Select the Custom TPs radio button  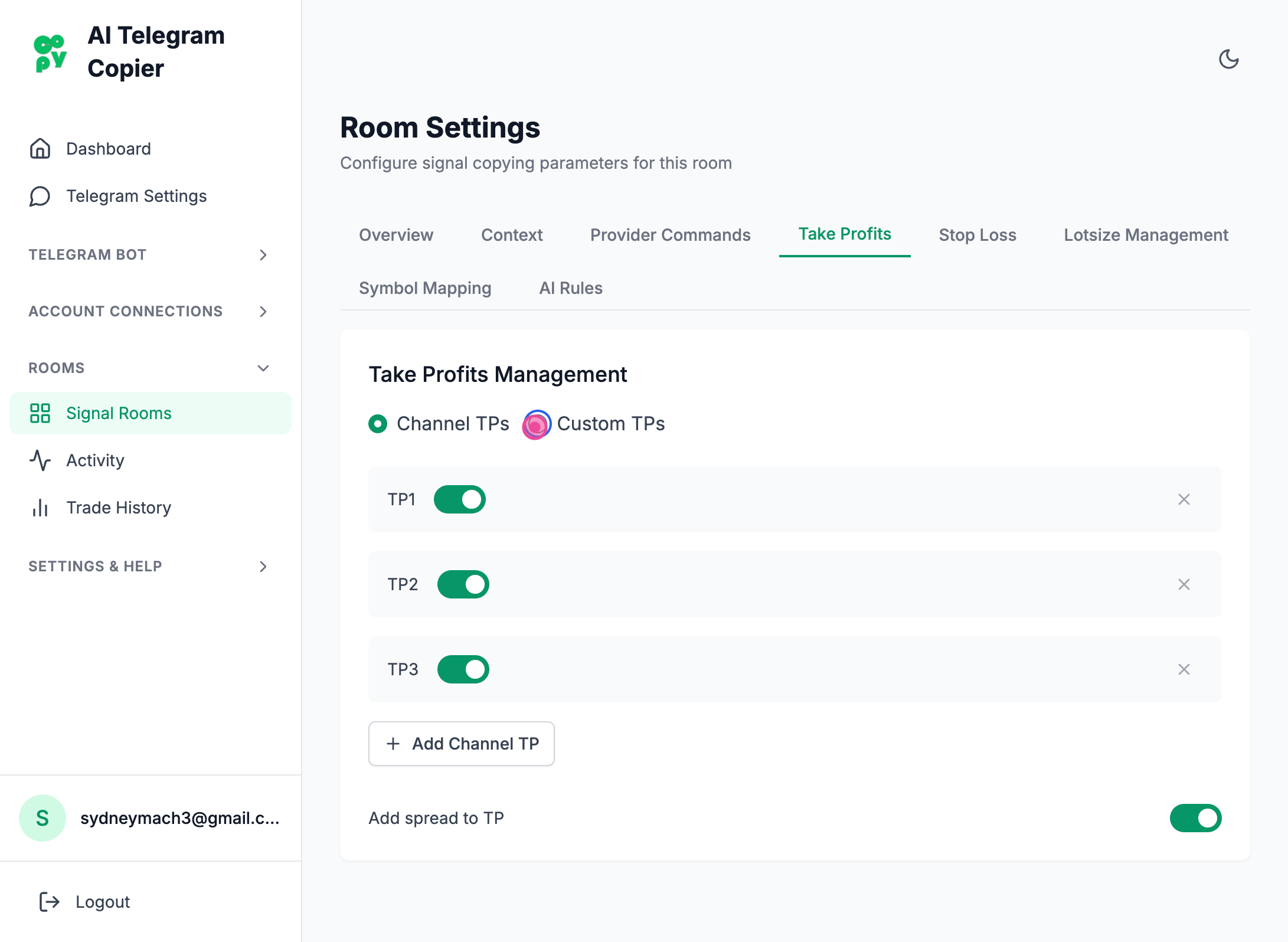coord(536,424)
